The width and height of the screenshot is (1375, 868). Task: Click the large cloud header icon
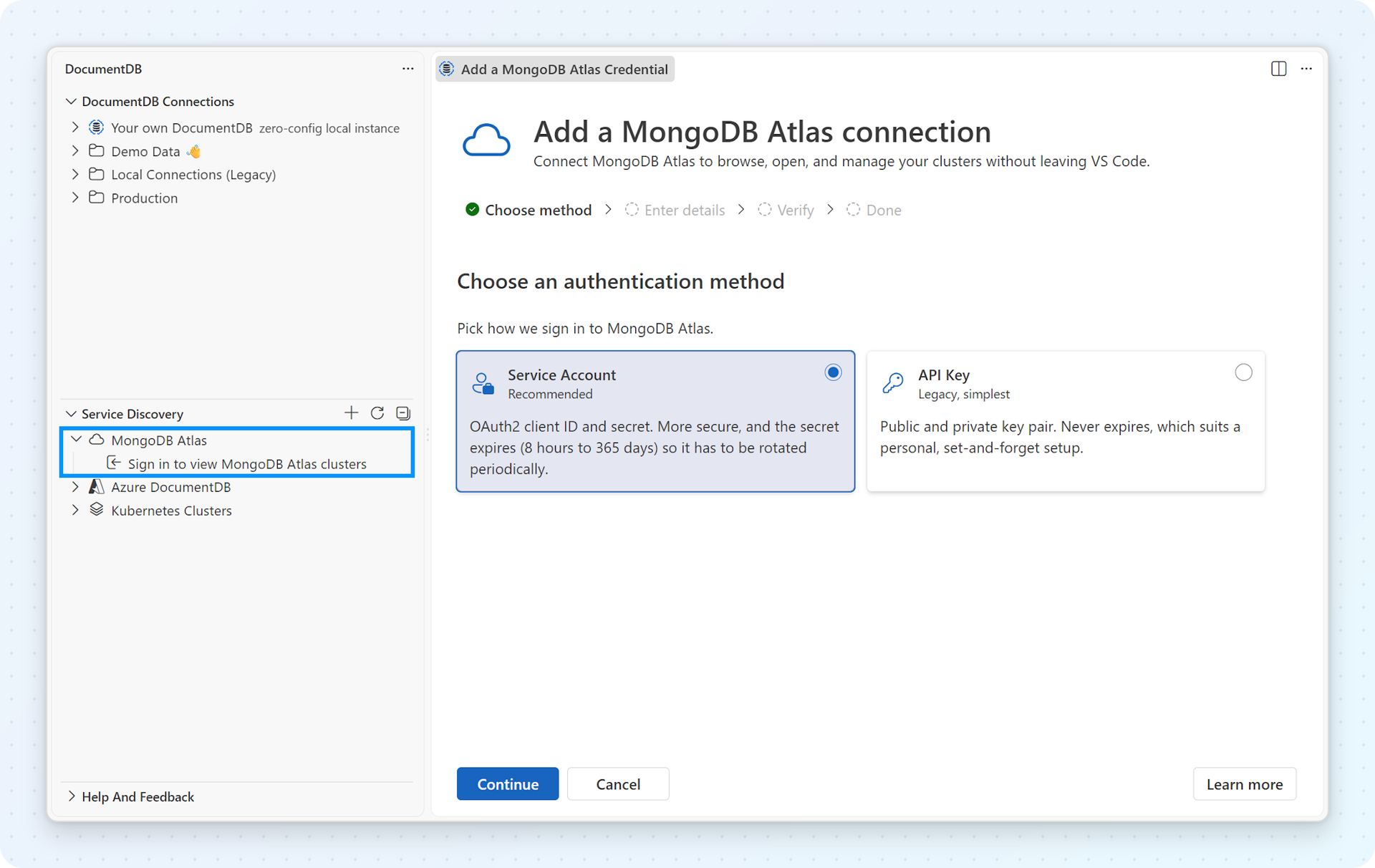pyautogui.click(x=486, y=140)
